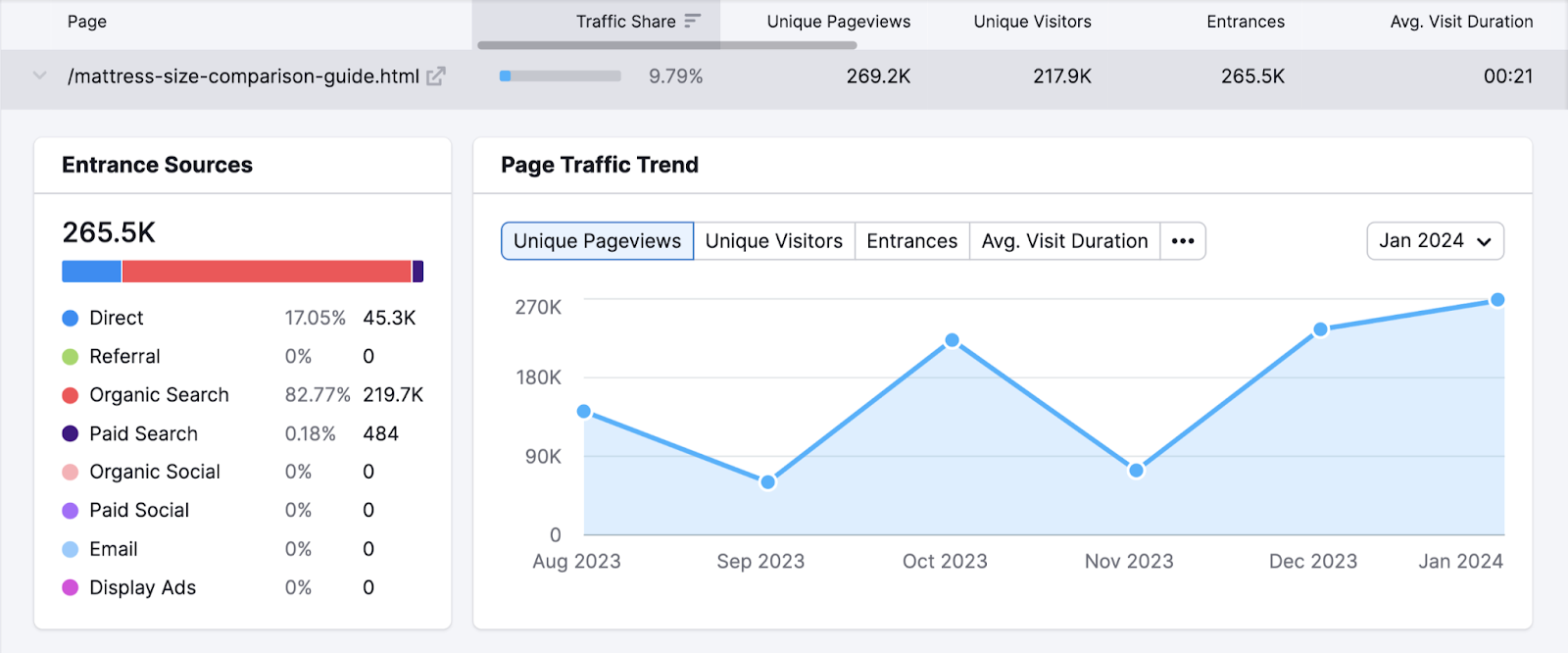Open the external link icon beside mattress page URL
The width and height of the screenshot is (1568, 653).
(436, 76)
